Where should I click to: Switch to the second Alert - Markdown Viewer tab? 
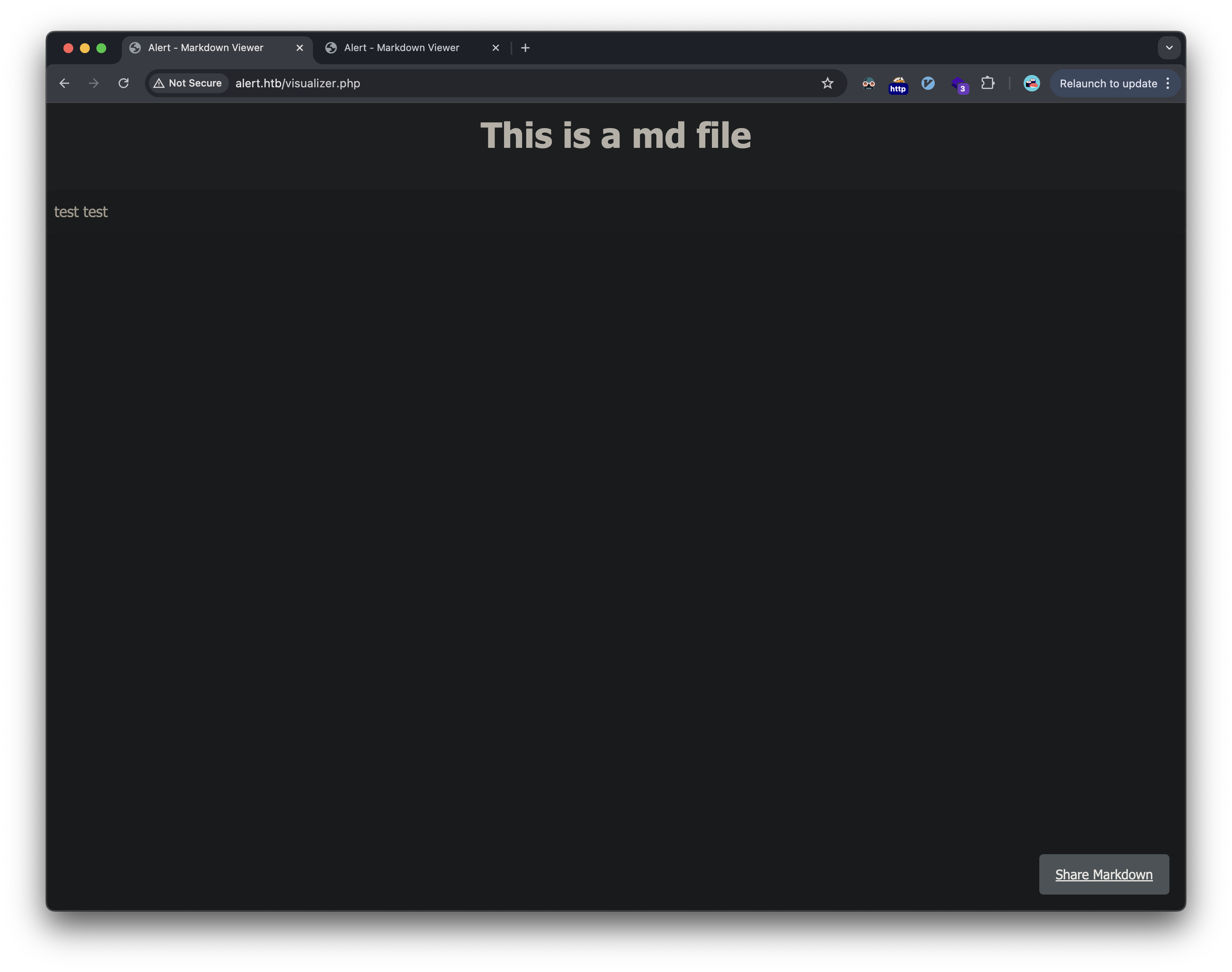point(401,48)
